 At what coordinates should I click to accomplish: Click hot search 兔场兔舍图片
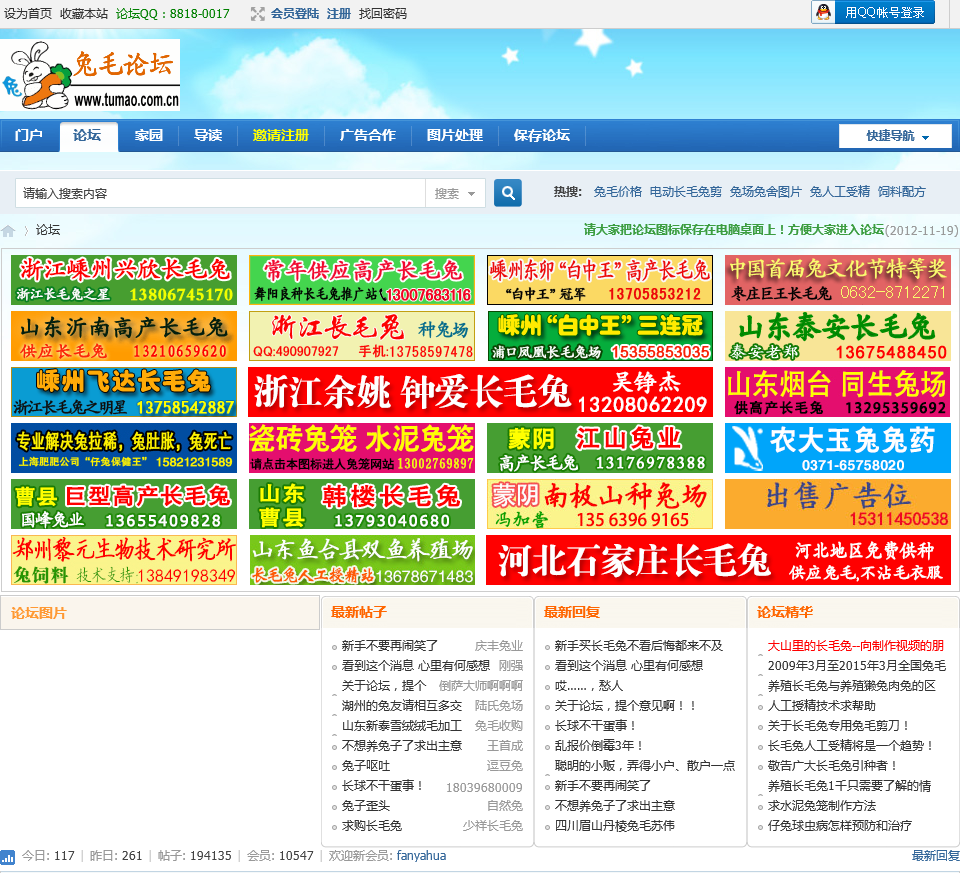coord(765,192)
